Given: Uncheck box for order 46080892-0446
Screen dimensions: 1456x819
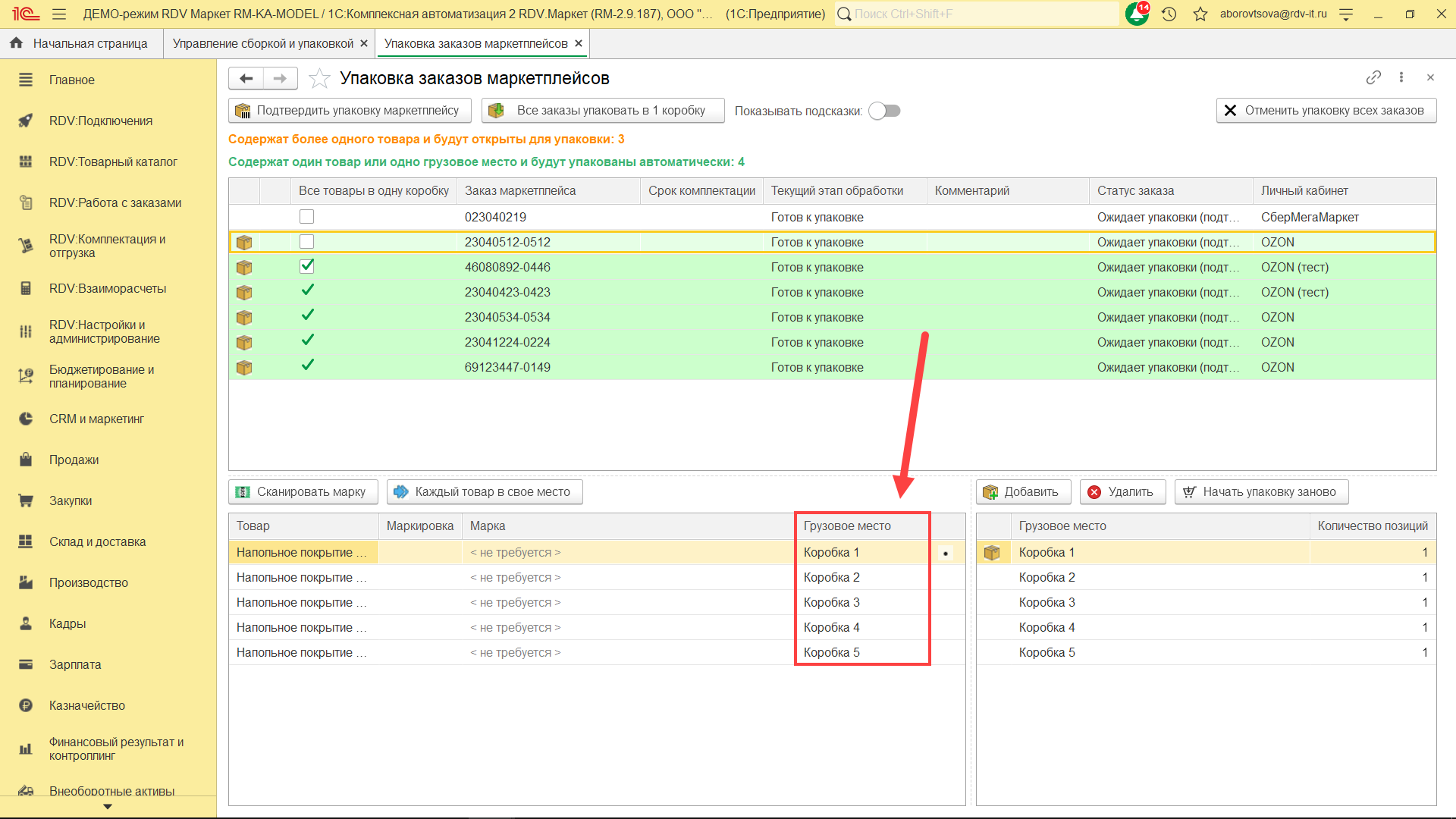Looking at the screenshot, I should point(306,266).
